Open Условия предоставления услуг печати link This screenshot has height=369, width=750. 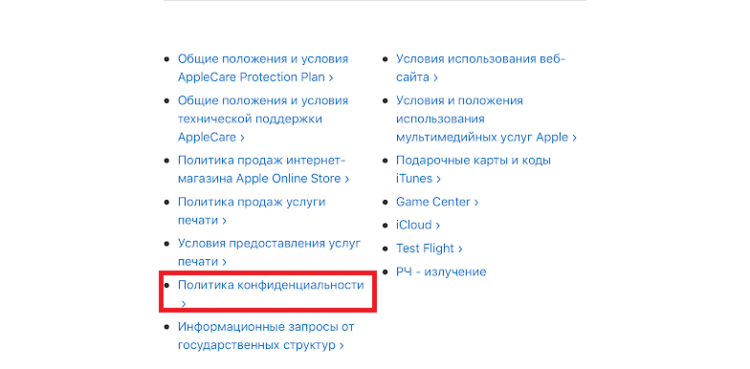(x=269, y=252)
